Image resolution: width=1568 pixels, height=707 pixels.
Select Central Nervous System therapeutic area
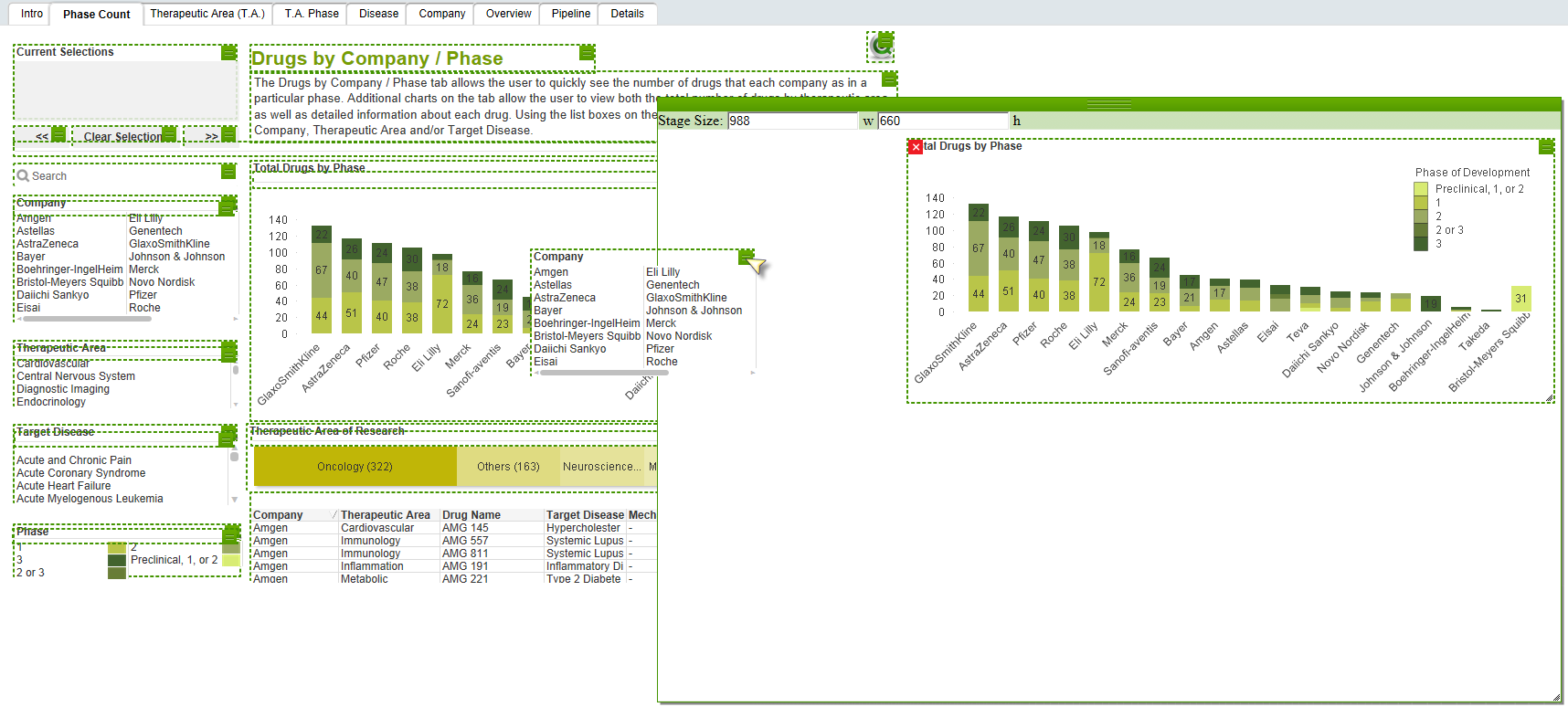click(x=76, y=376)
